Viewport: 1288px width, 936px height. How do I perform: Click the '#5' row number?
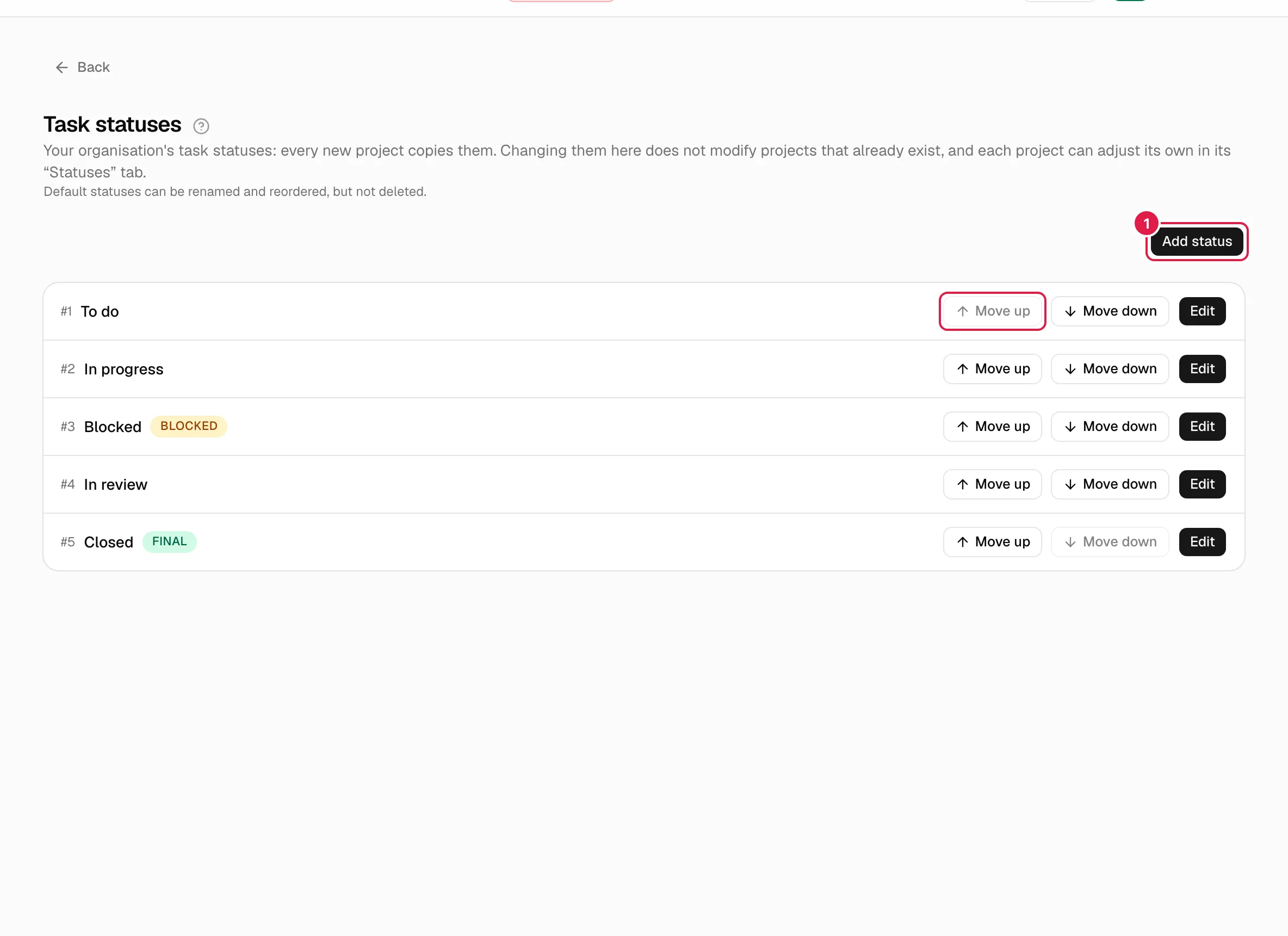(x=67, y=541)
